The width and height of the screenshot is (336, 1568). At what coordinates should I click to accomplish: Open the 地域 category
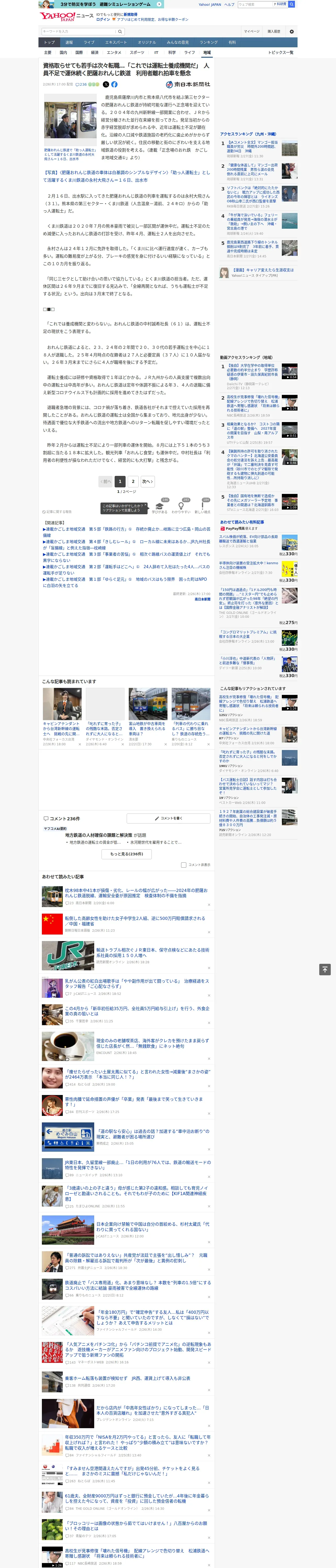coord(207,53)
